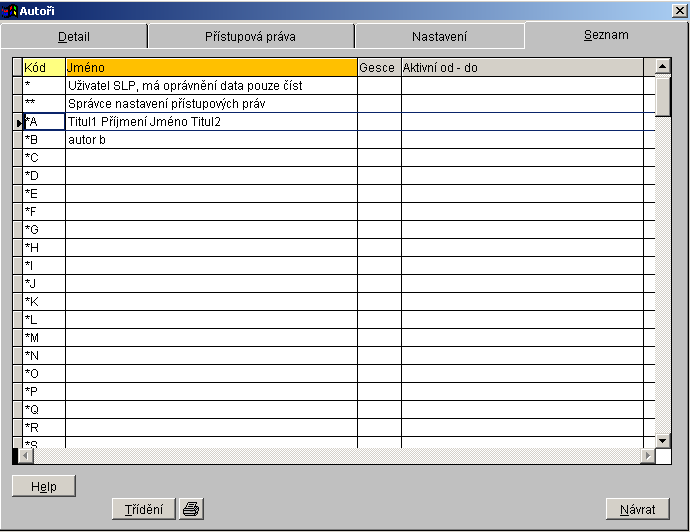Image resolution: width=690 pixels, height=532 pixels.
Task: Click the Autoři window title icon
Action: point(10,9)
